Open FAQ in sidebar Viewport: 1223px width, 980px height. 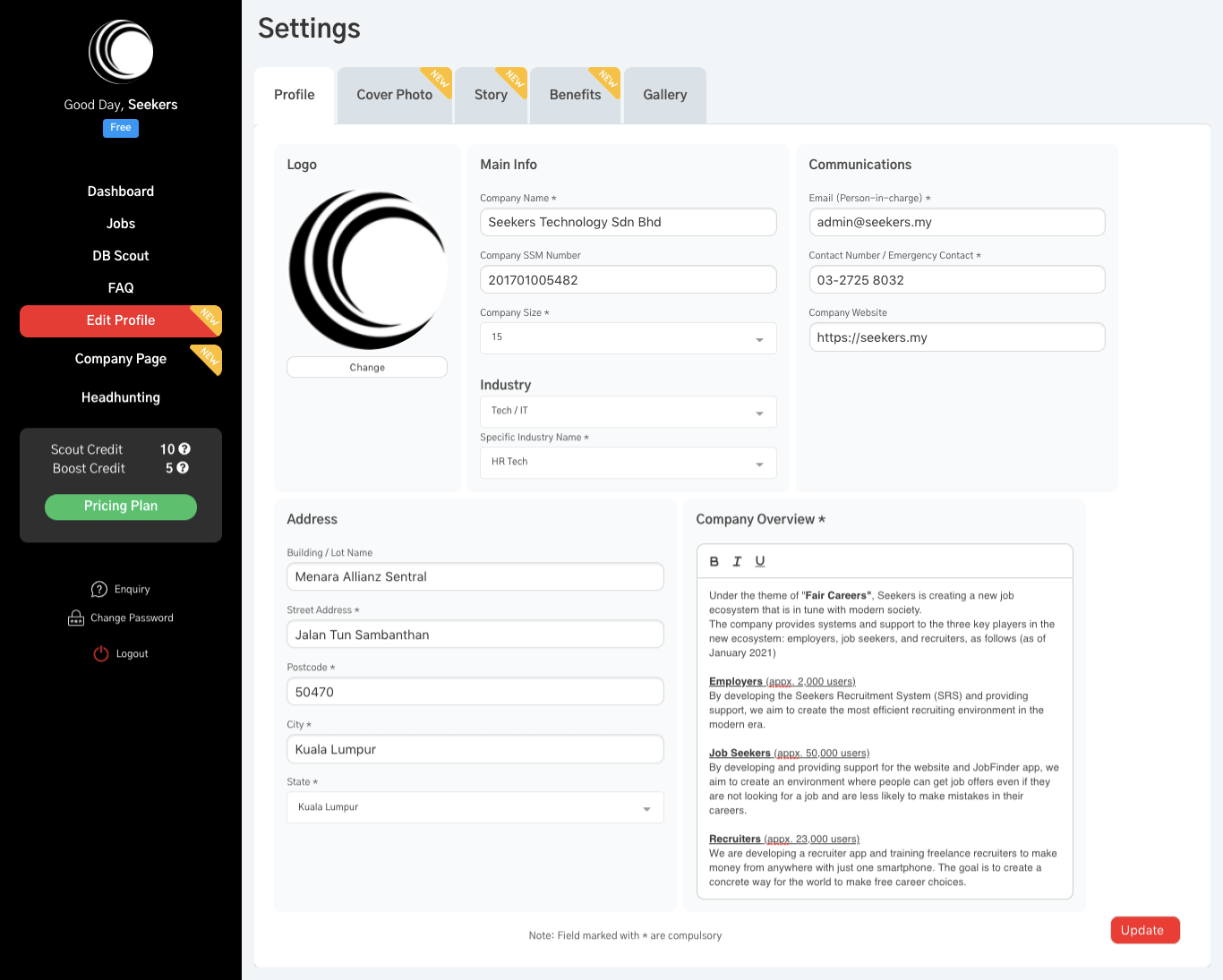coord(121,288)
